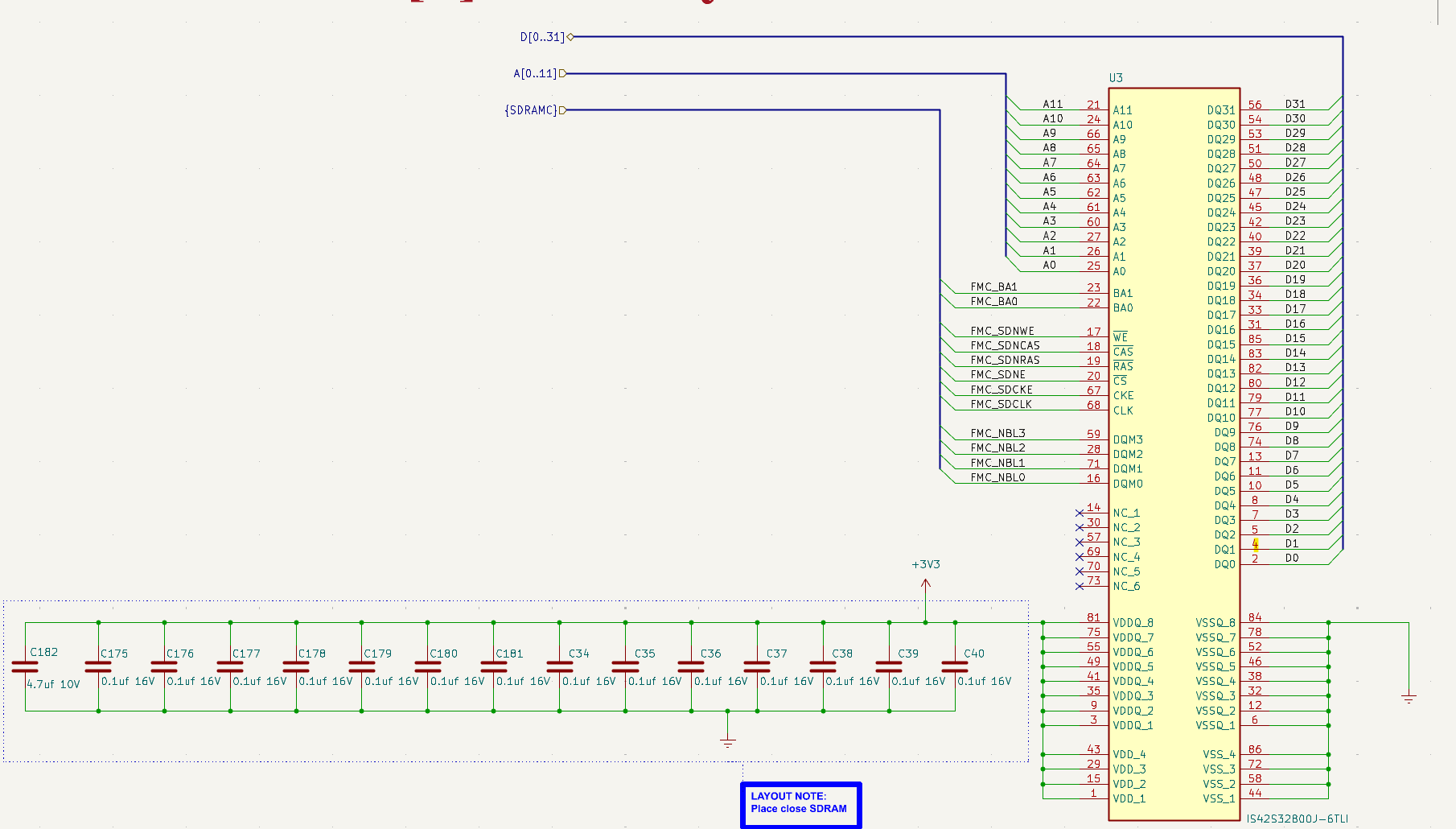Click the A[0..11] bus label
Image resolution: width=1456 pixels, height=829 pixels.
[x=533, y=72]
